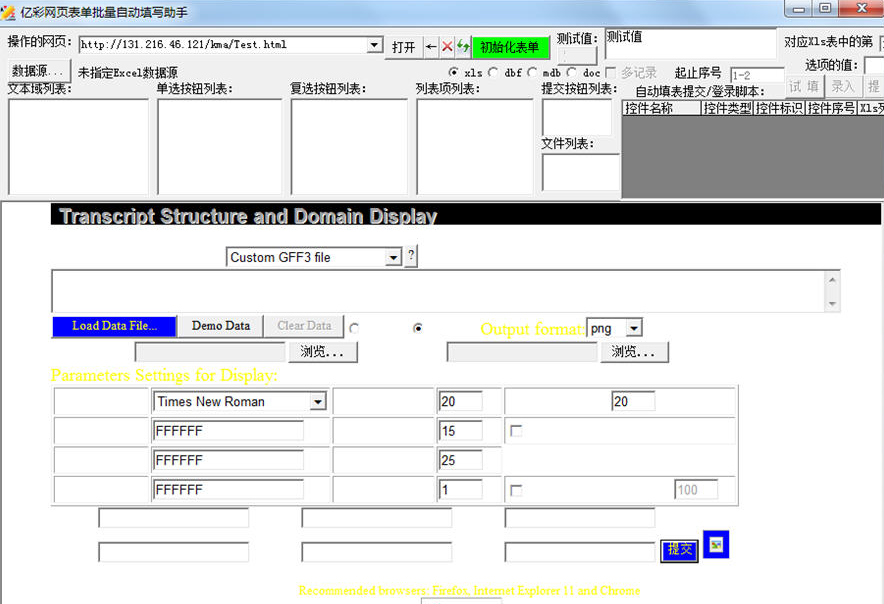Click the red X stop icon
The image size is (884, 604).
tap(447, 47)
